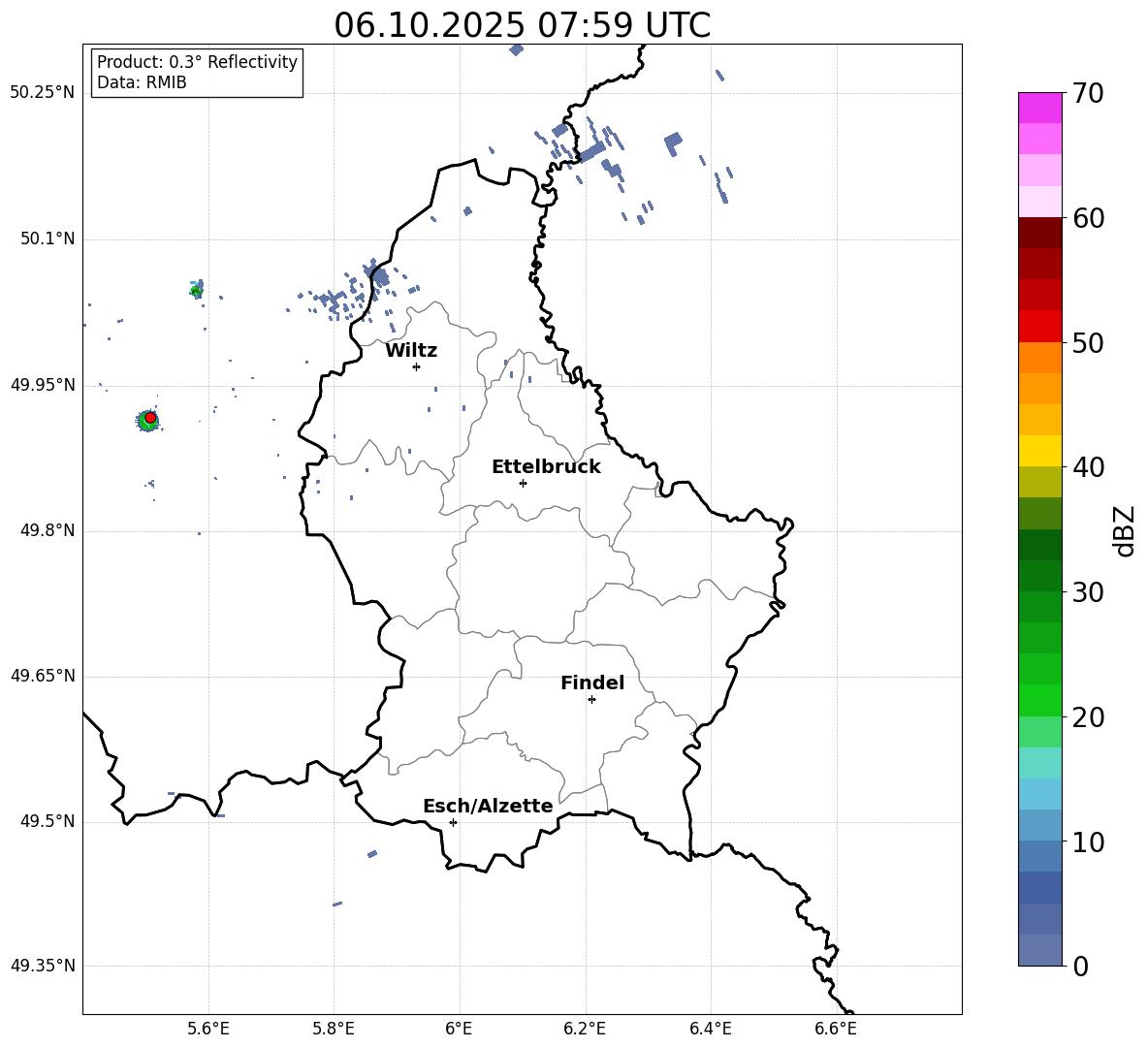The width and height of the screenshot is (1148, 1048).
Task: Click the 49.95°N latitude label
Action: point(43,385)
